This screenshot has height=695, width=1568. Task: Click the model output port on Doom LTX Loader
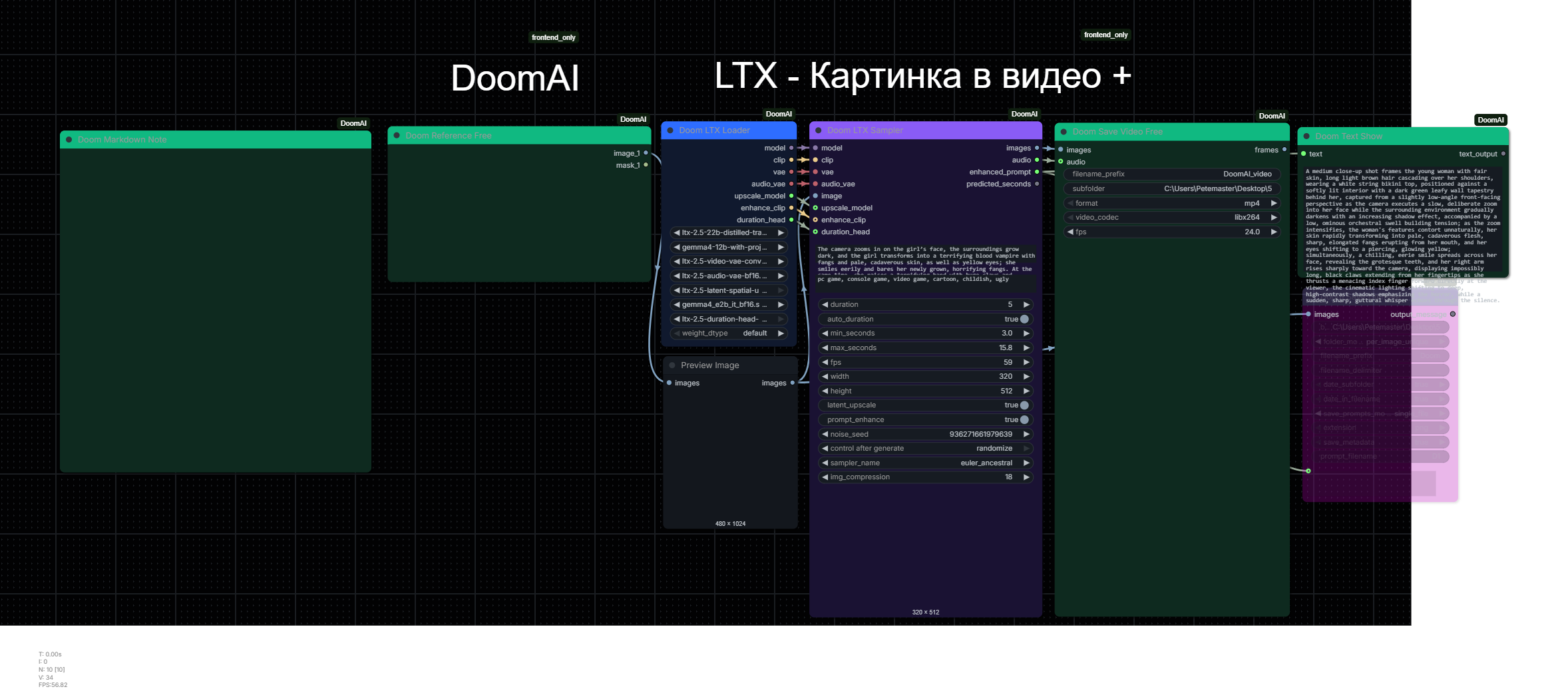coord(791,148)
